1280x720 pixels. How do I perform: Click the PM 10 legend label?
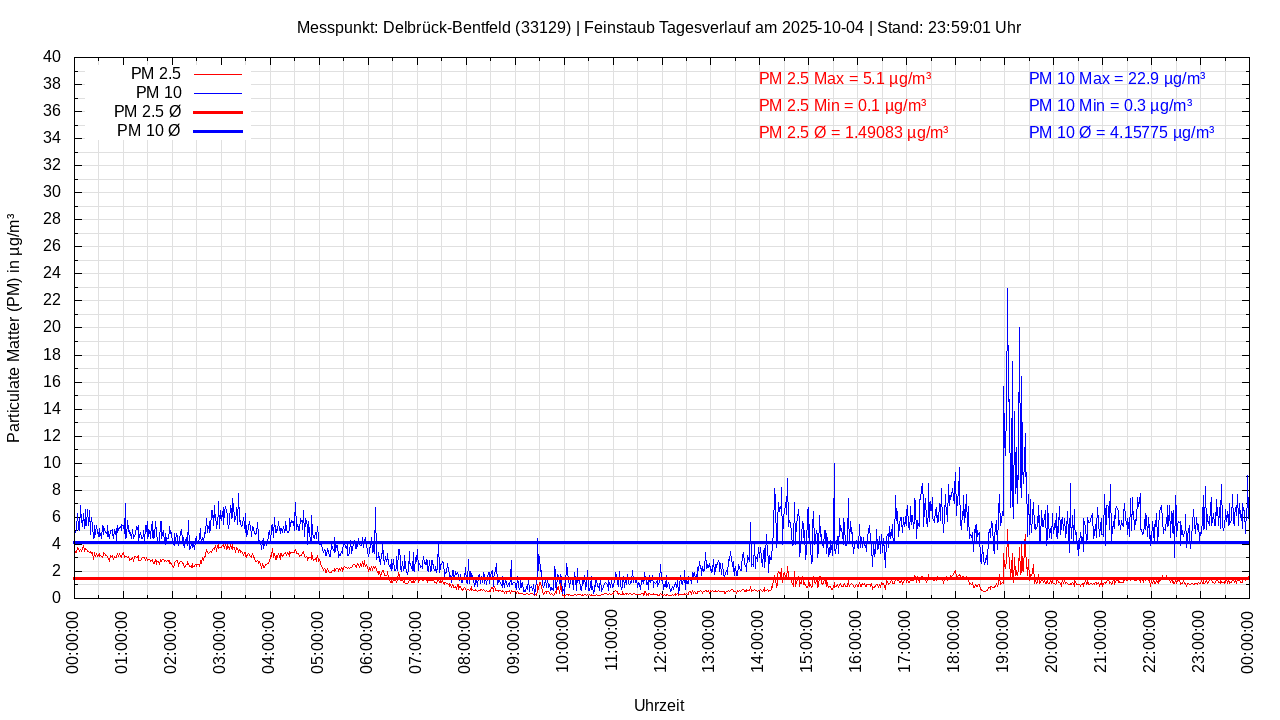158,93
